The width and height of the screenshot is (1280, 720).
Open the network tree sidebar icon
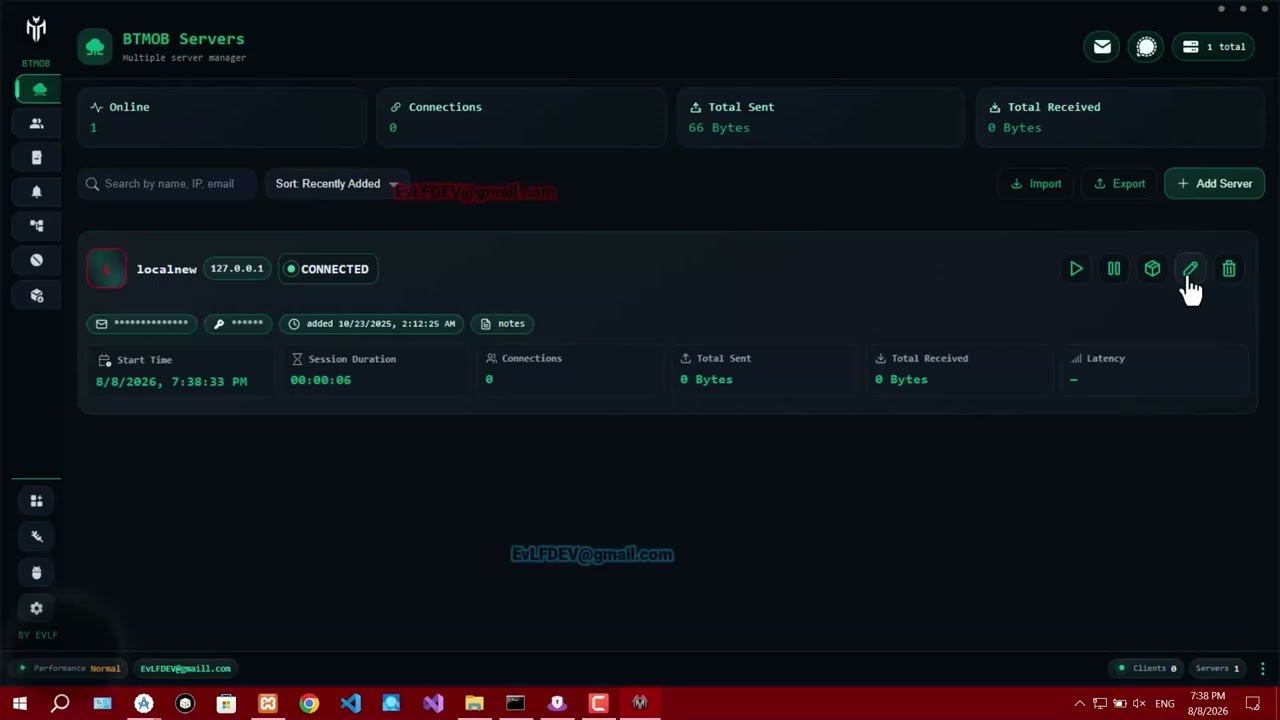point(37,226)
